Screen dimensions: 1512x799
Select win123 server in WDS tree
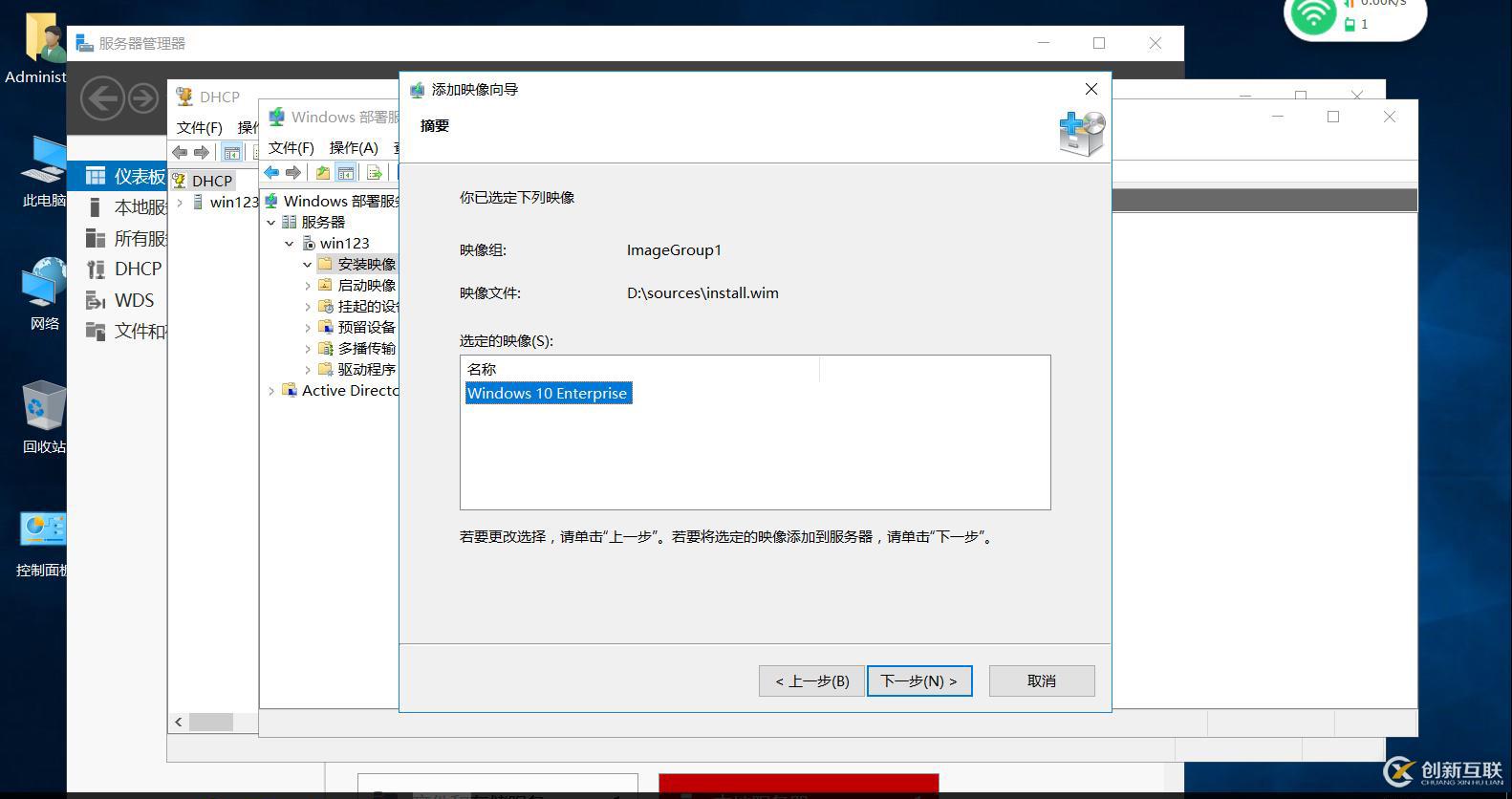click(335, 243)
